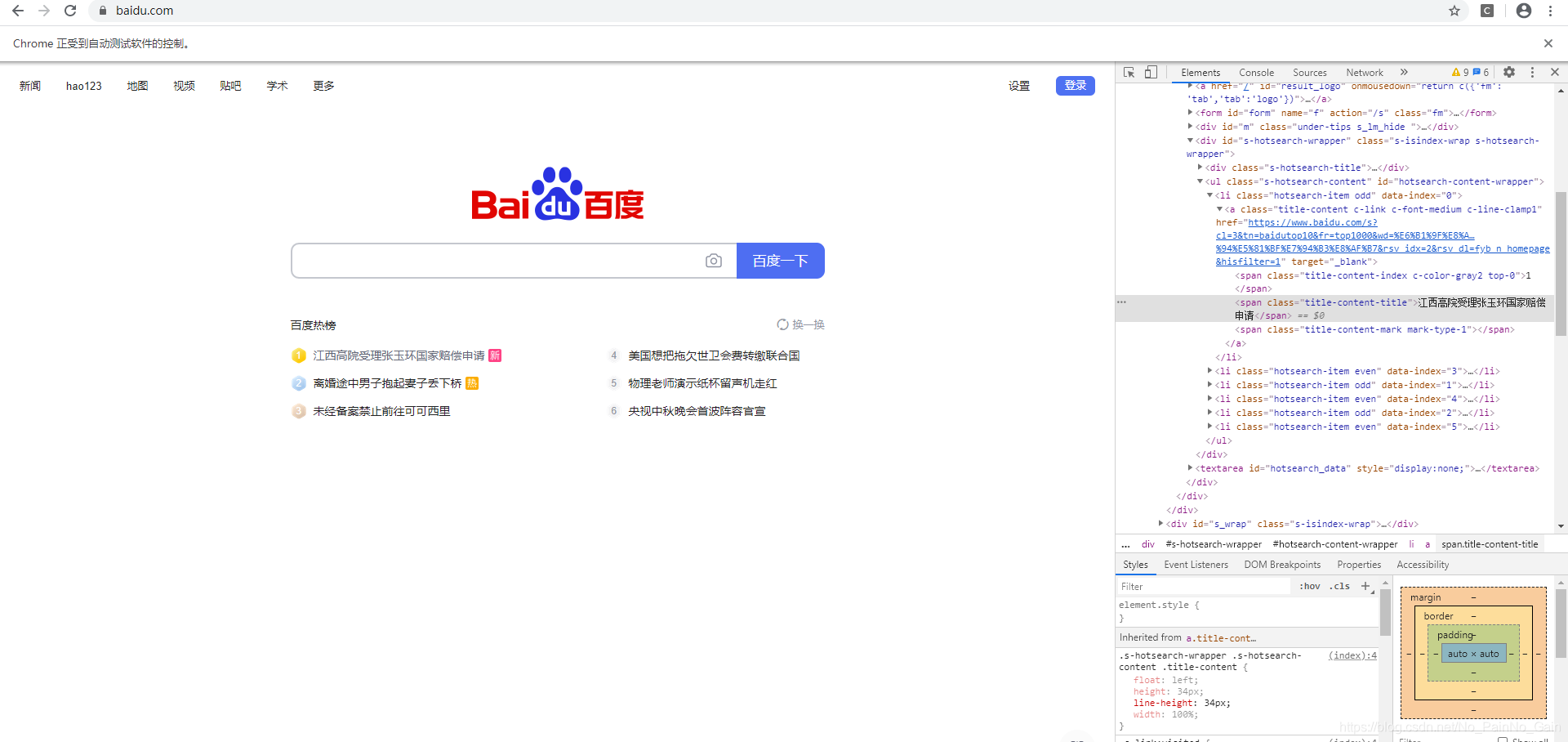Expand the s-hotsearch-title div node
Image resolution: width=1568 pixels, height=742 pixels.
pos(1200,168)
